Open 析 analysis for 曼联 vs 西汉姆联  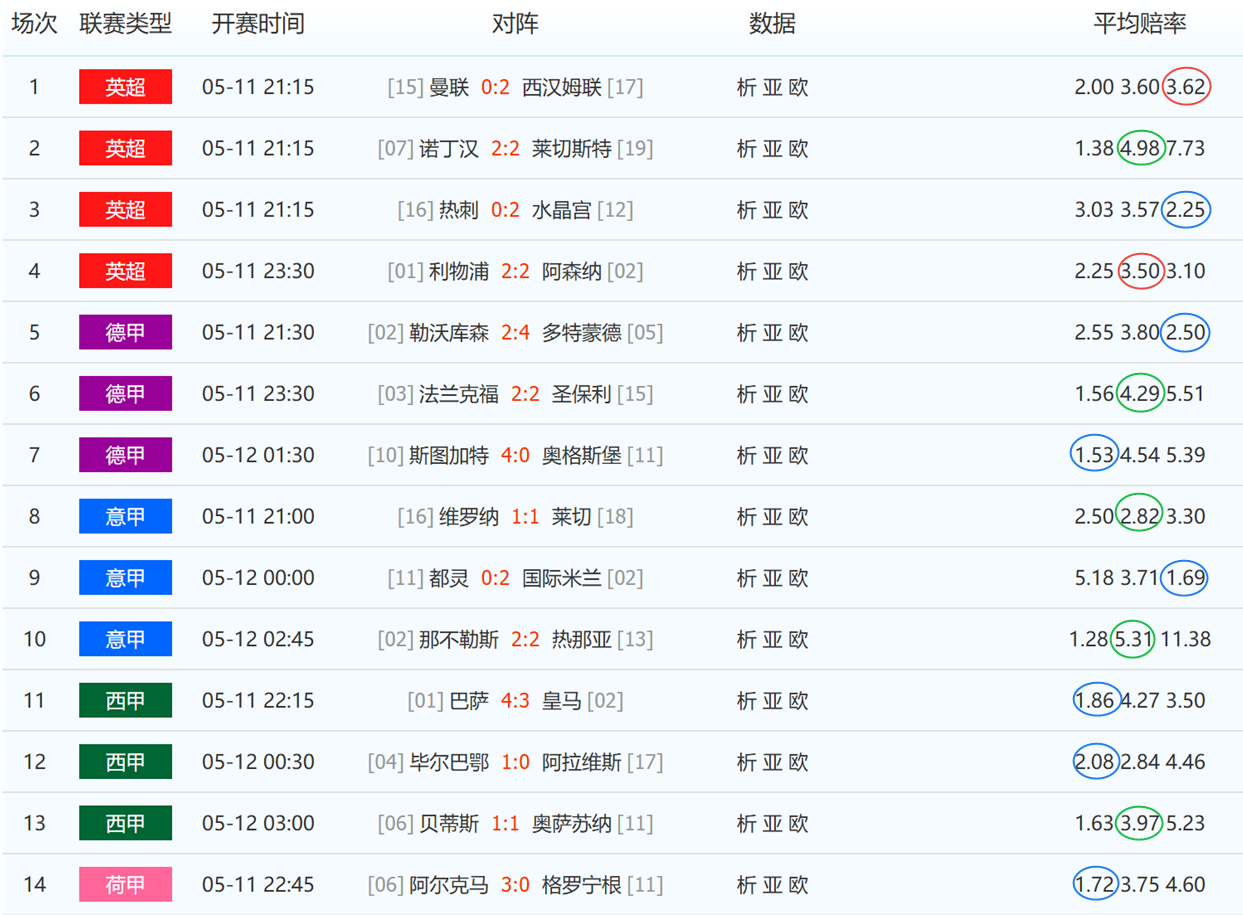pos(746,88)
